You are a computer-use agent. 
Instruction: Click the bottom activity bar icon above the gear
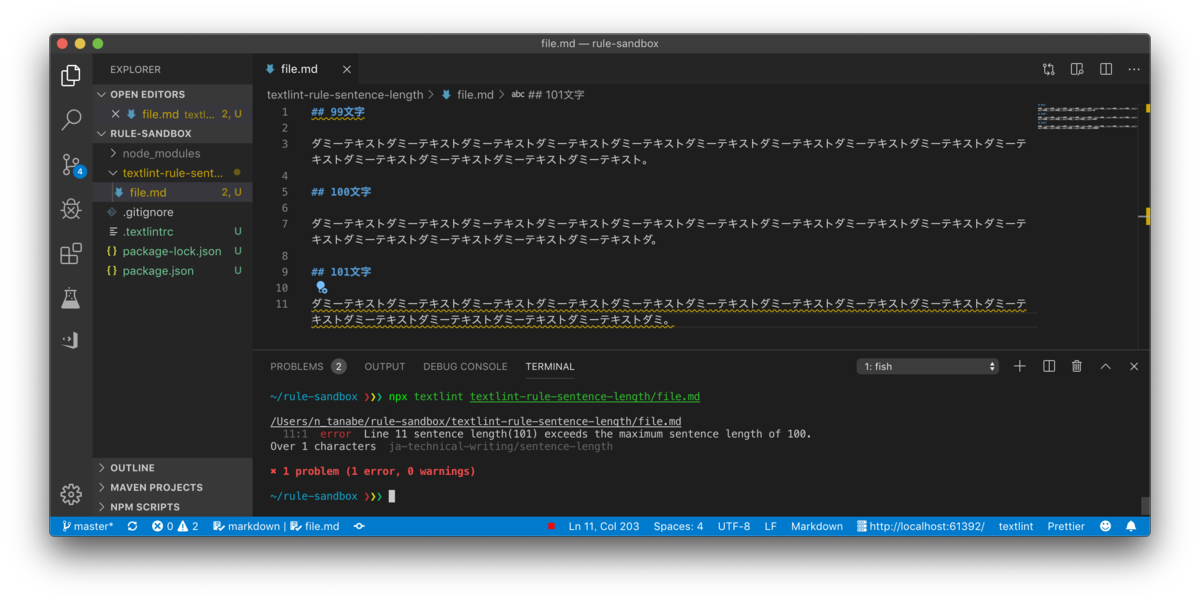(x=71, y=341)
